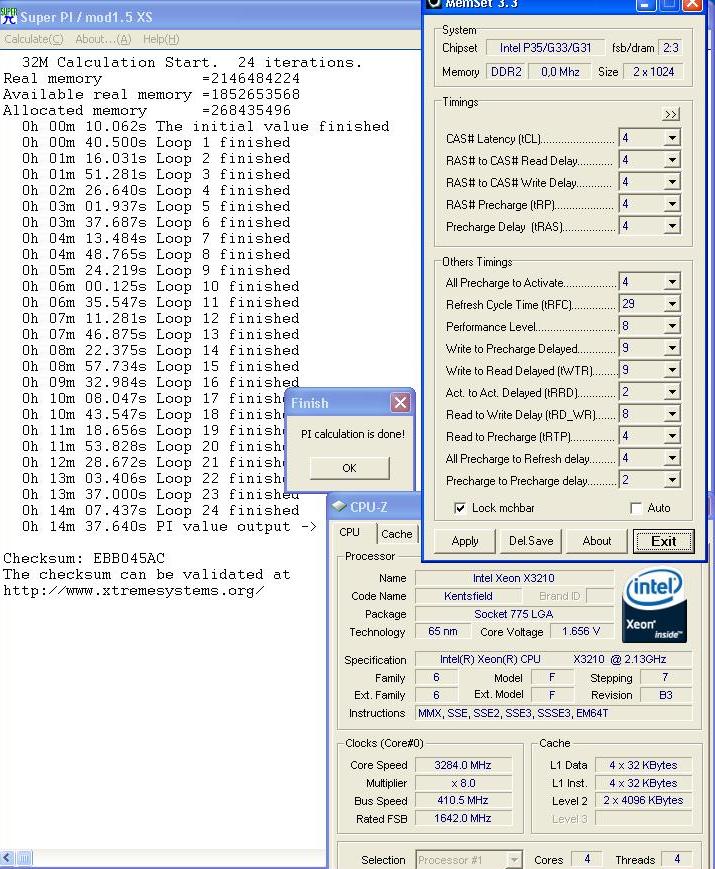Open the RAS# to CAS# Write Delay dropdown
This screenshot has width=715, height=869.
pyautogui.click(x=672, y=182)
